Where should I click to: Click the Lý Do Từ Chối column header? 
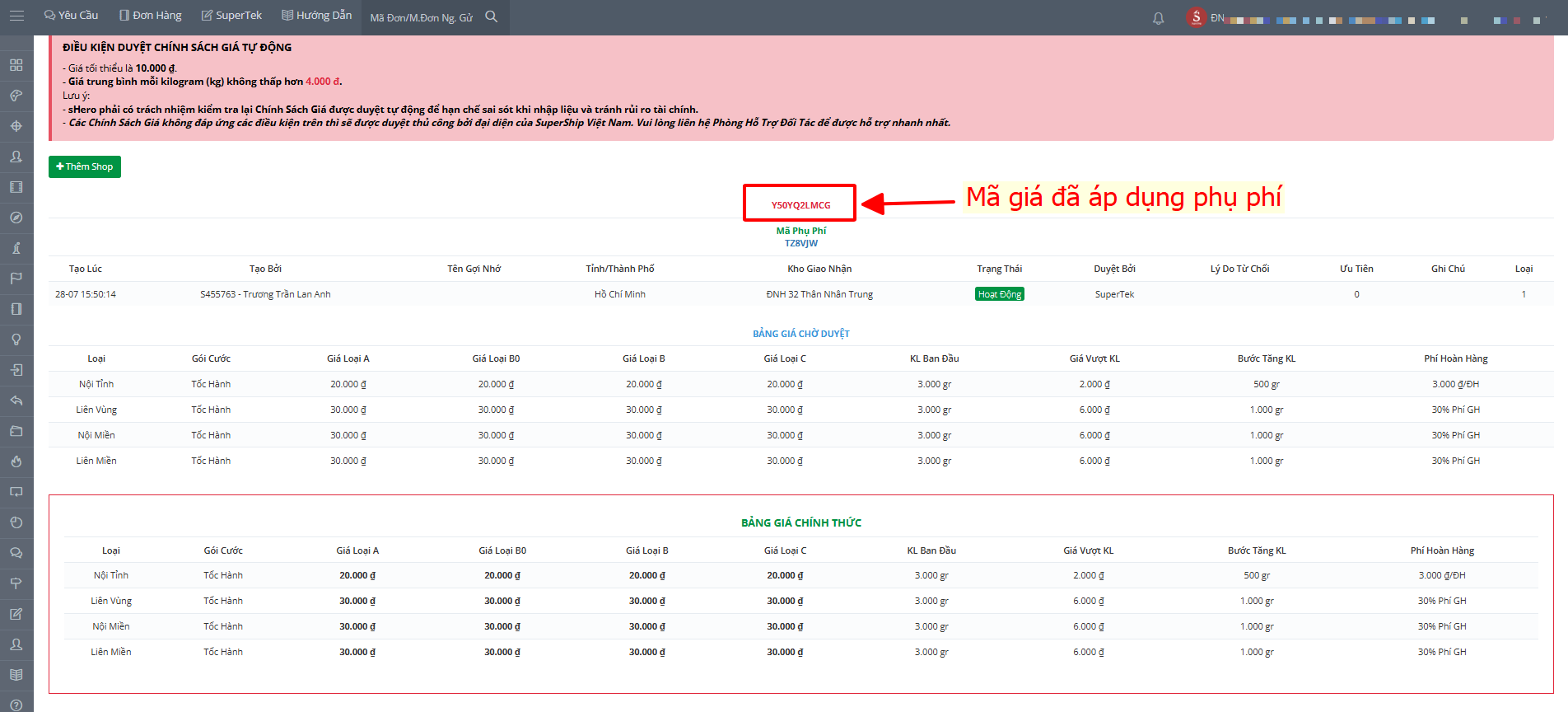coord(1239,269)
